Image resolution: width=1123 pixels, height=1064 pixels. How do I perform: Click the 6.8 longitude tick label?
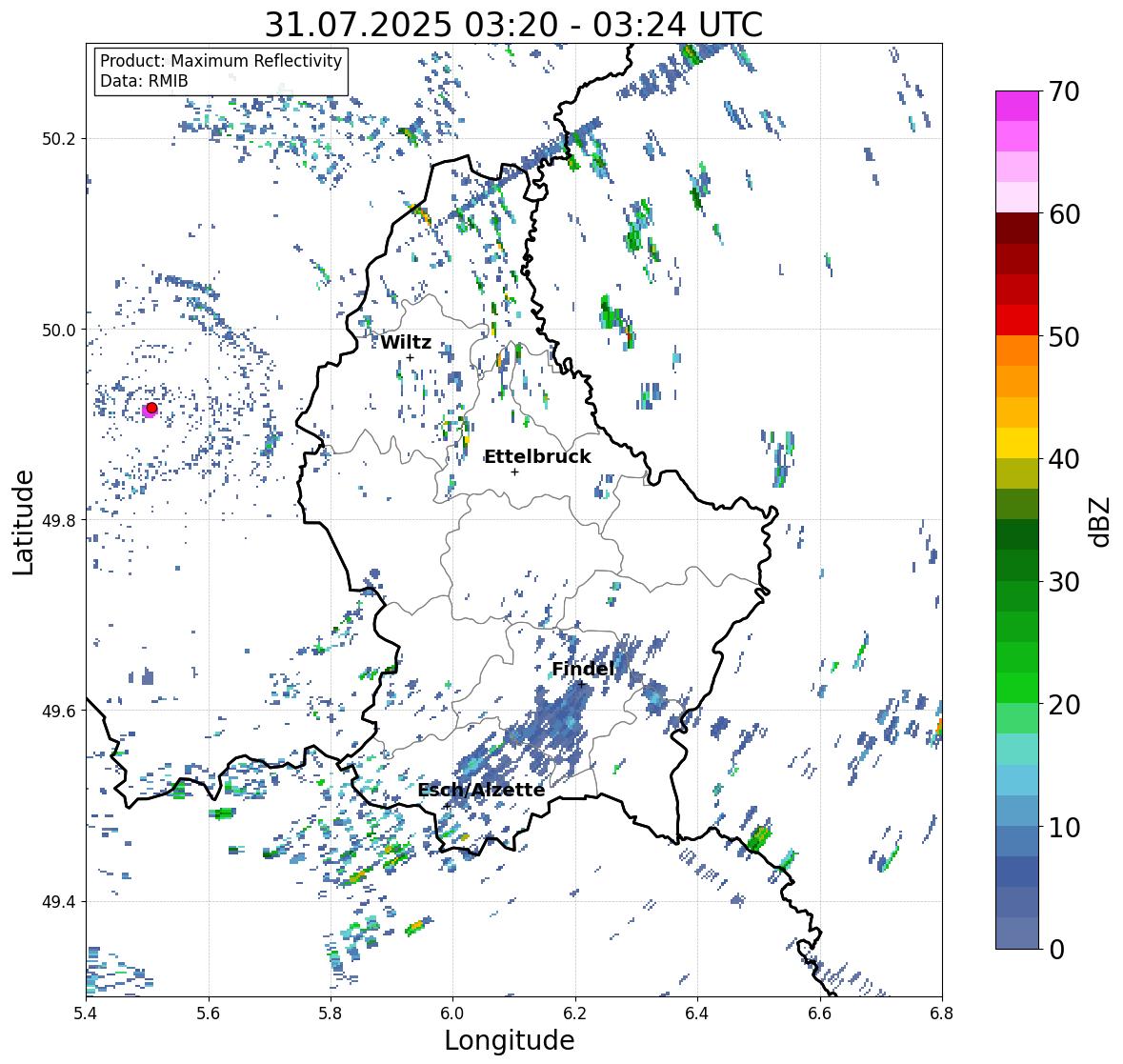click(x=942, y=1013)
